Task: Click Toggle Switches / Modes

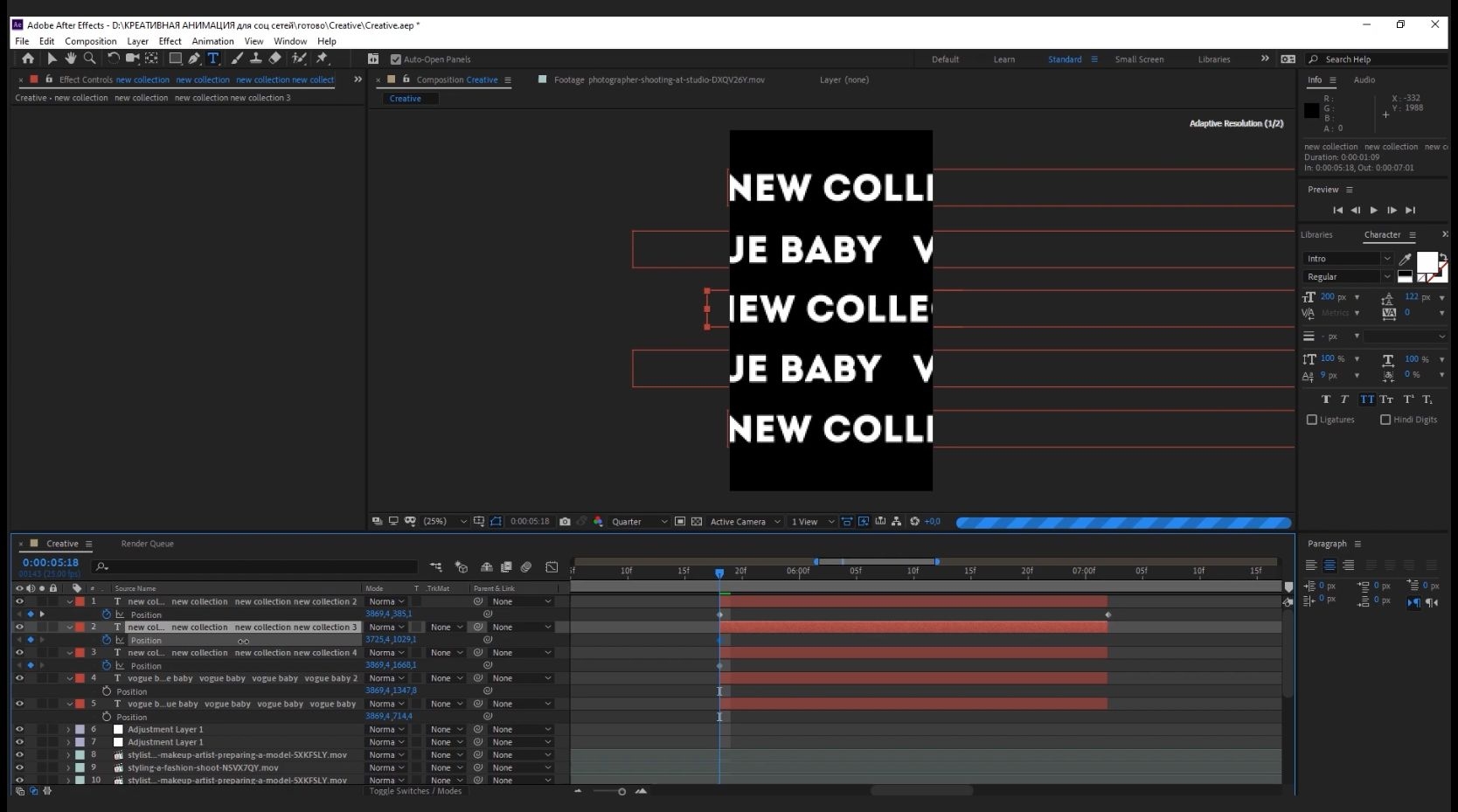Action: [415, 791]
